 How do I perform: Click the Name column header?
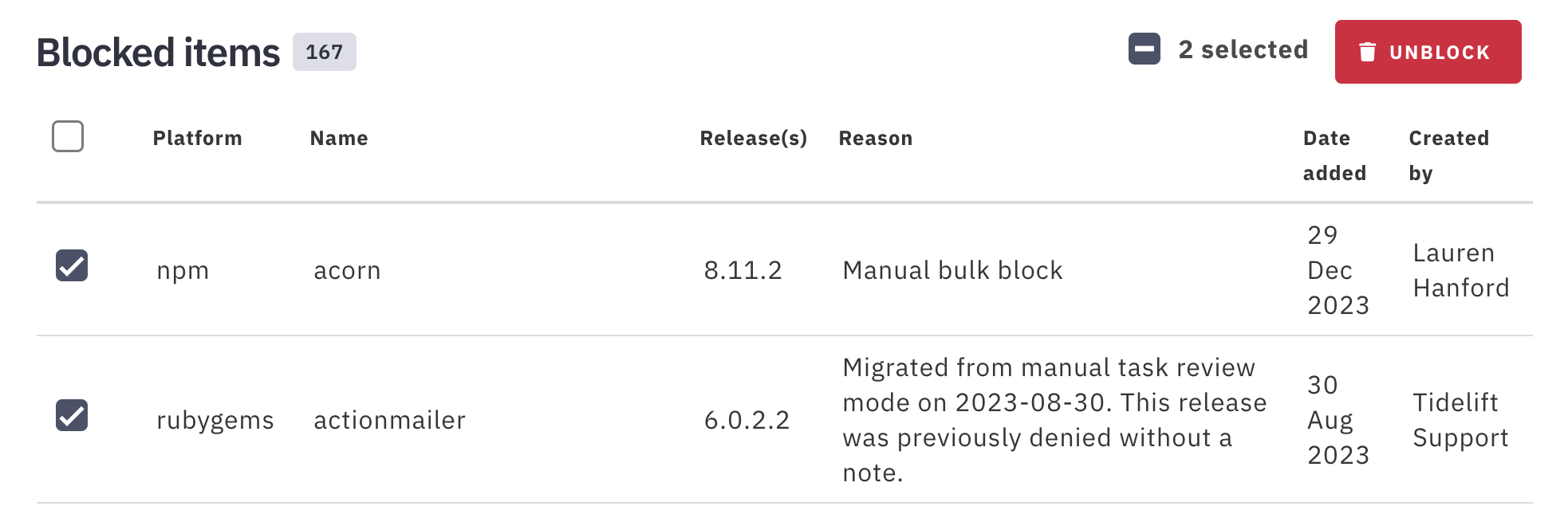[338, 138]
